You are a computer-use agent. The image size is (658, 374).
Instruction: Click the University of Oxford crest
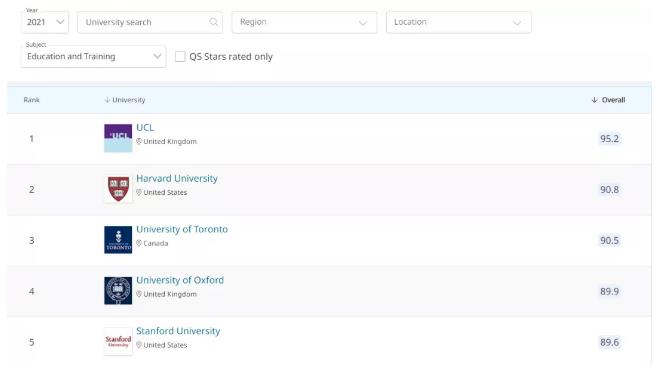(x=118, y=290)
